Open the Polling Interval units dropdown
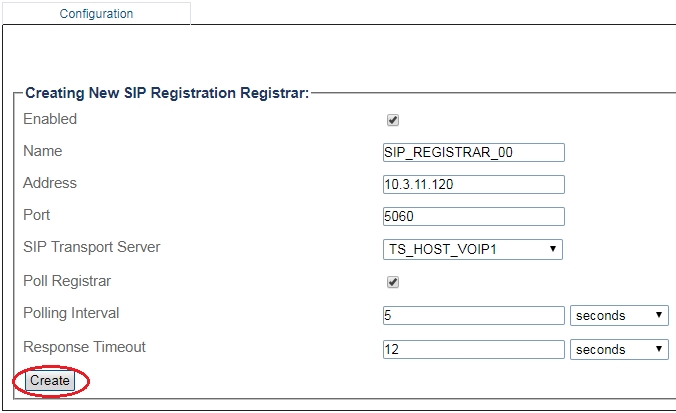 point(619,316)
